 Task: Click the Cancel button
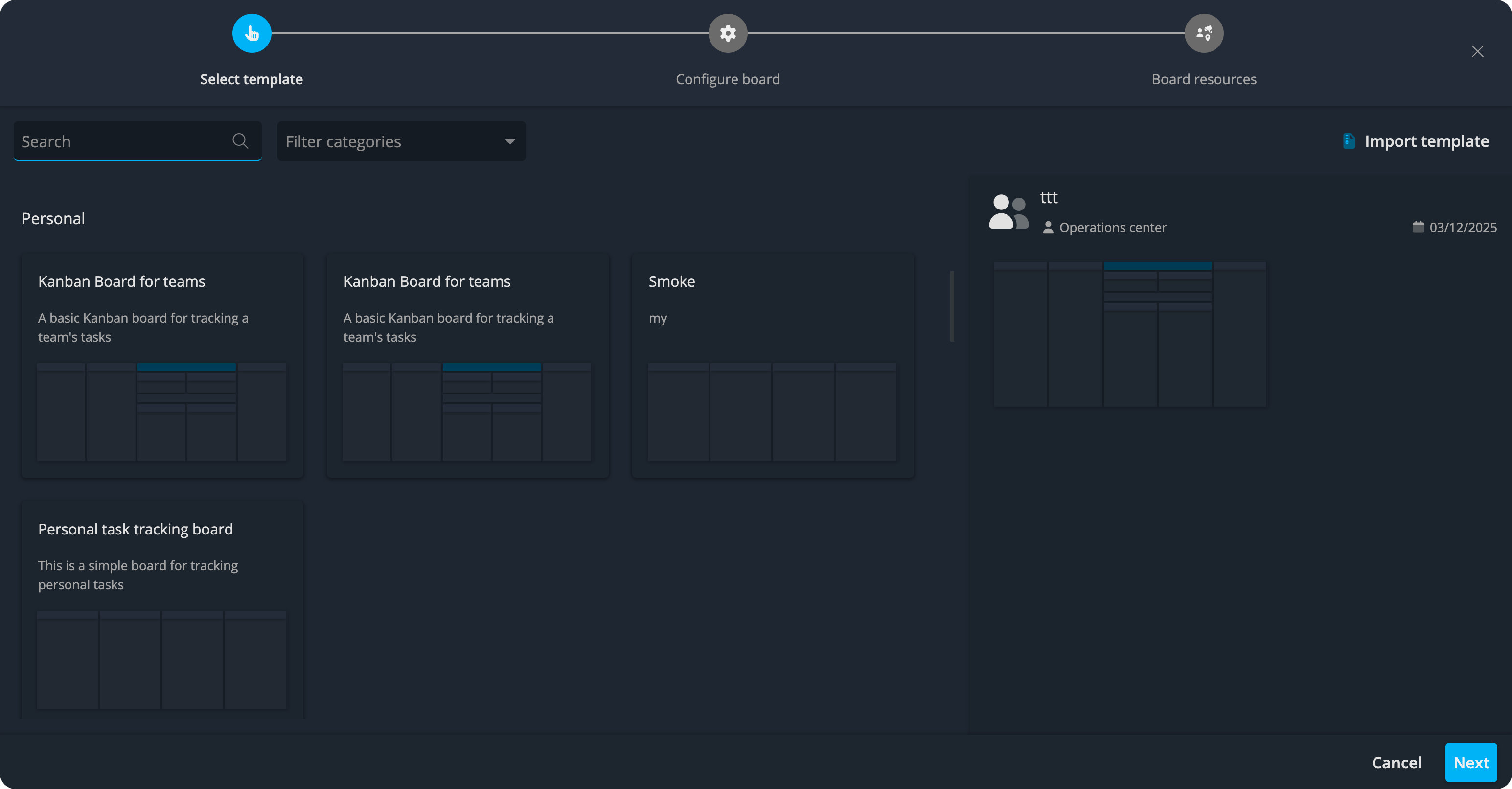(1397, 762)
